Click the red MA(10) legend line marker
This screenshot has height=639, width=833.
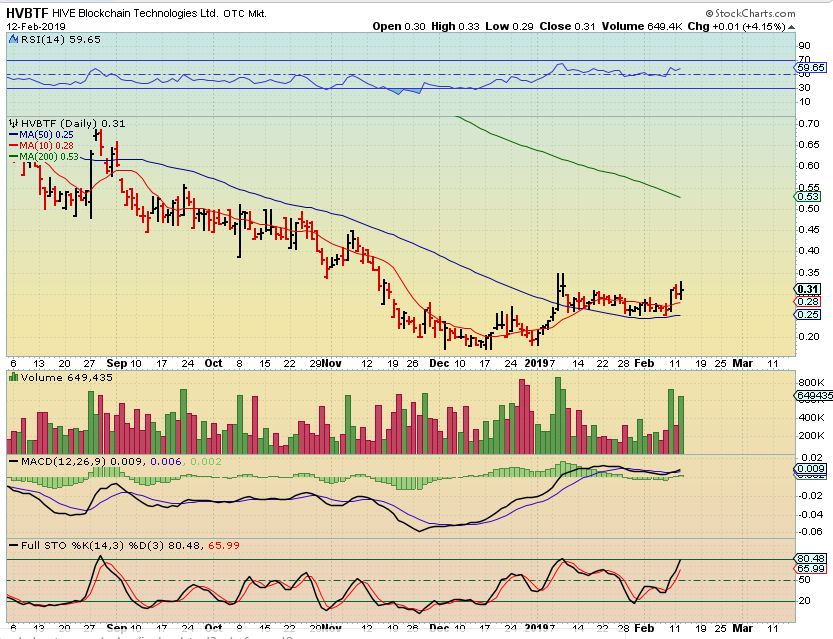tap(14, 146)
